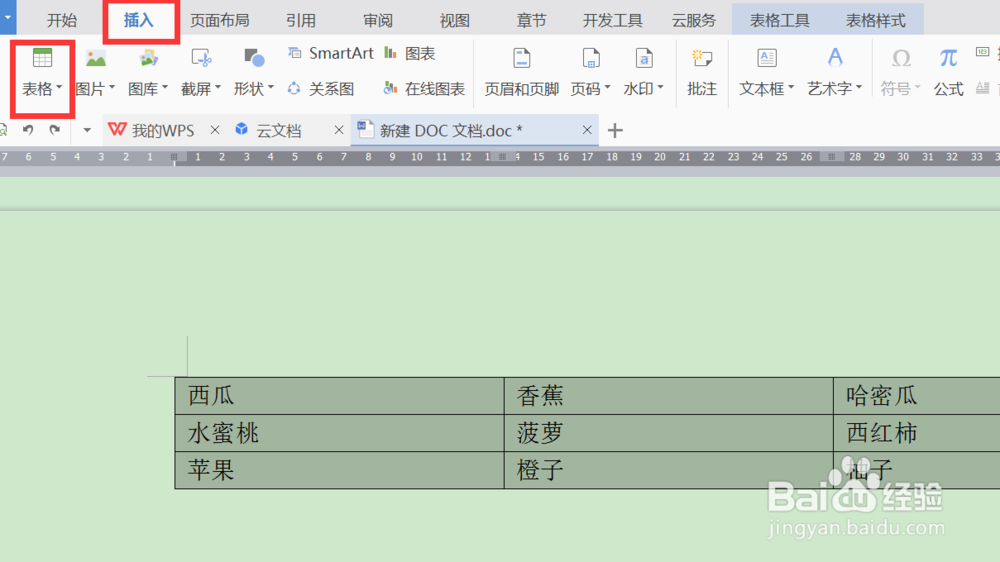
Task: Open 在线图表 online charts
Action: pyautogui.click(x=424, y=89)
